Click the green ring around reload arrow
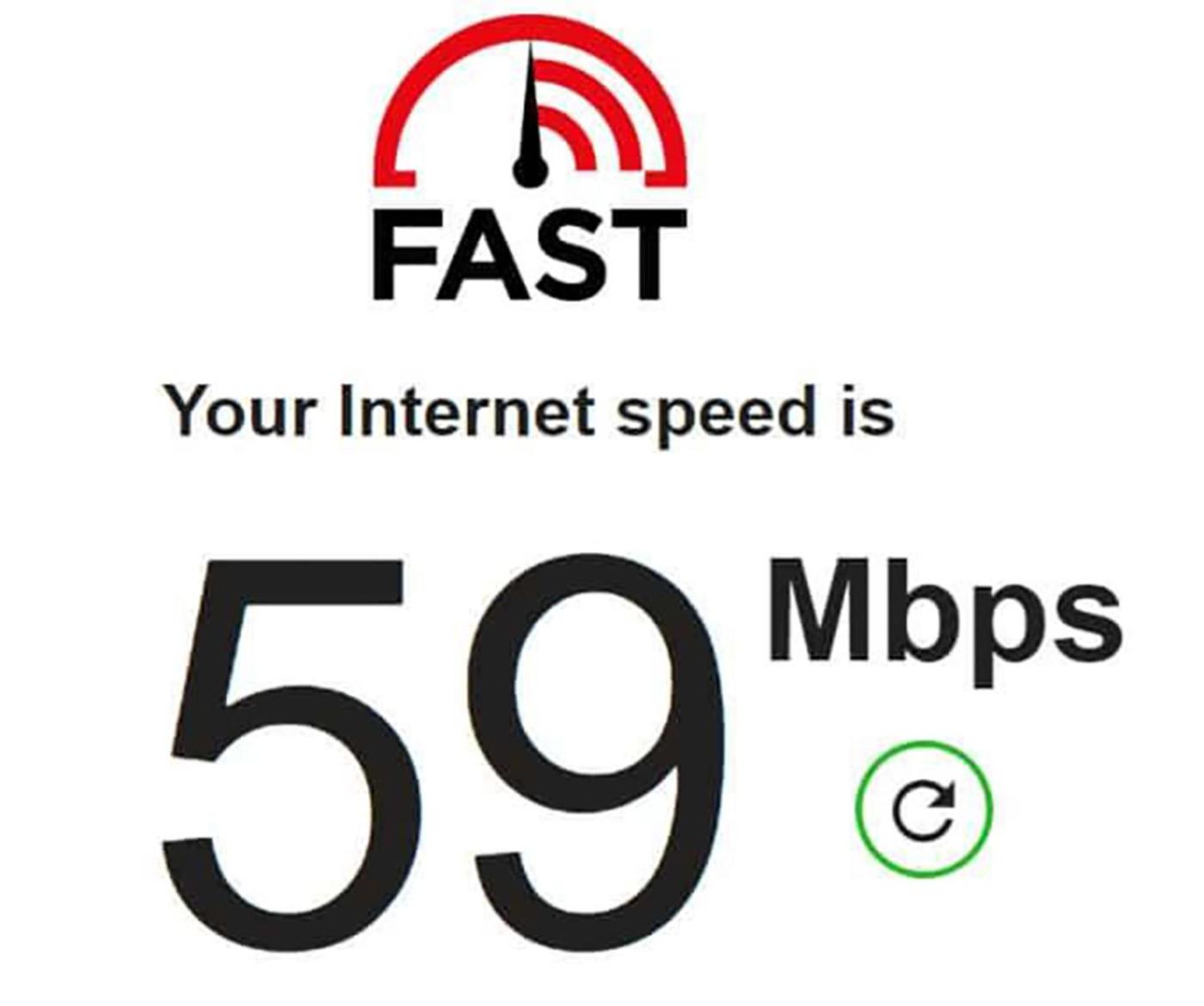 coord(924,809)
